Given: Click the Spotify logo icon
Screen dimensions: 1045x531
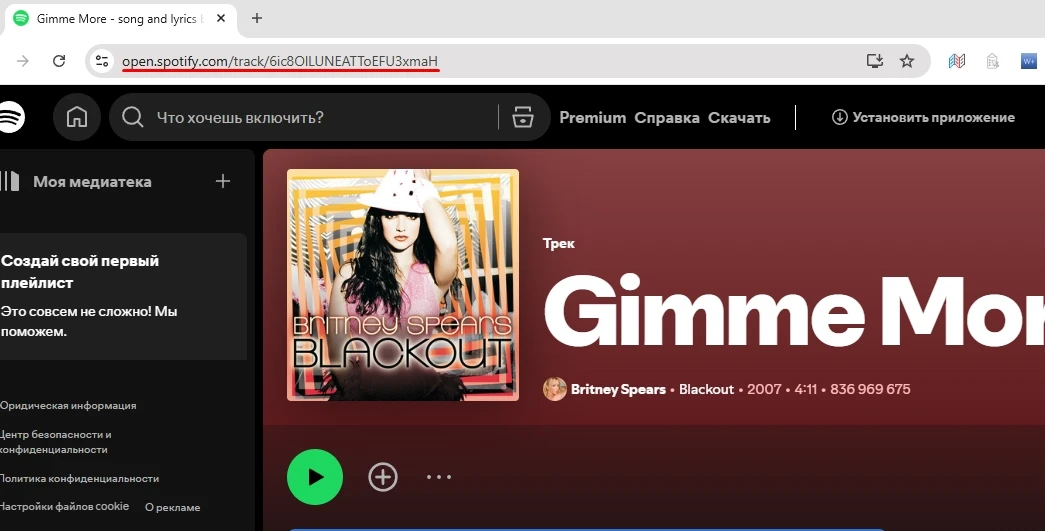Looking at the screenshot, I should [10, 118].
